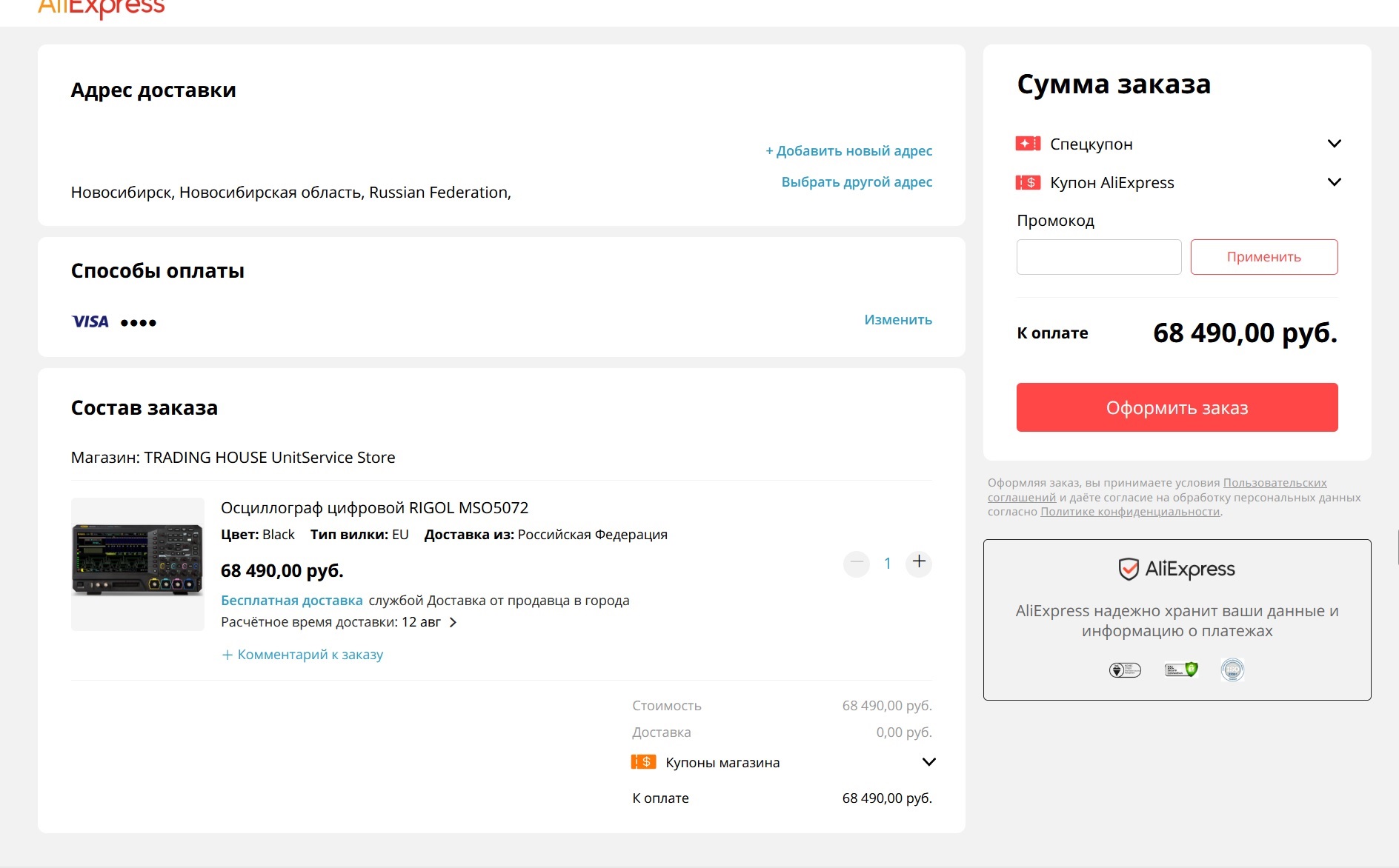Click the green shield SSL security badge
Image resolution: width=1399 pixels, height=868 pixels.
[1181, 670]
